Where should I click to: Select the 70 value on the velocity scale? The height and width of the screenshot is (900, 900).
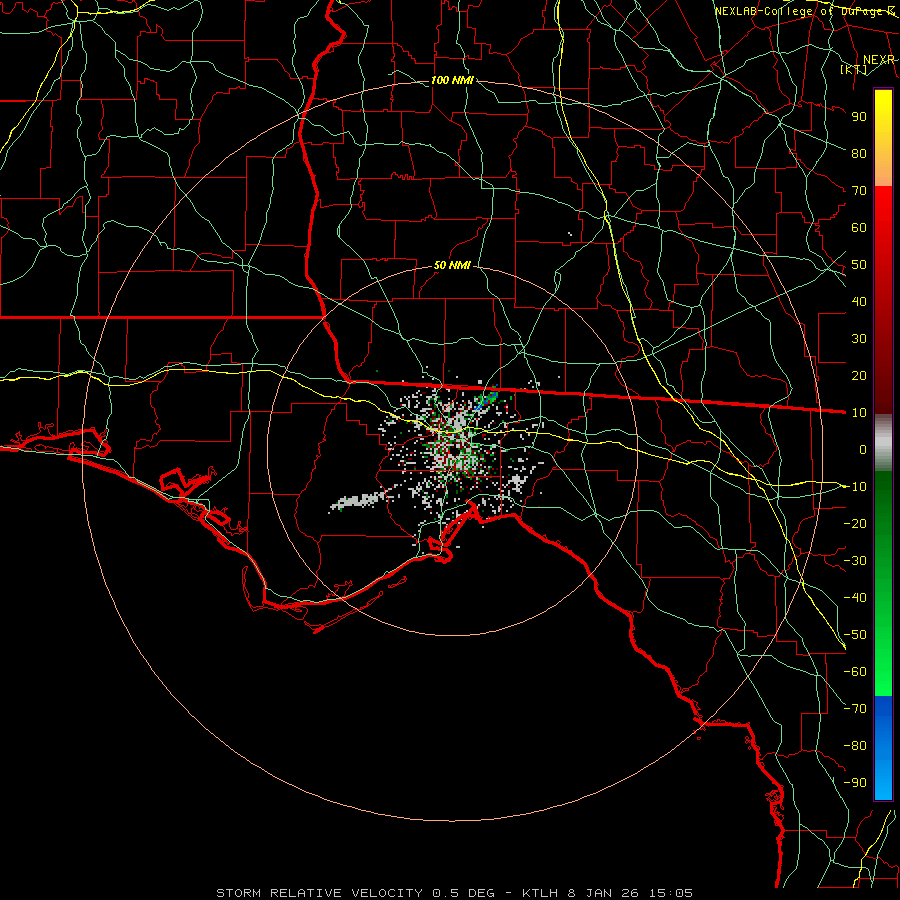859,191
